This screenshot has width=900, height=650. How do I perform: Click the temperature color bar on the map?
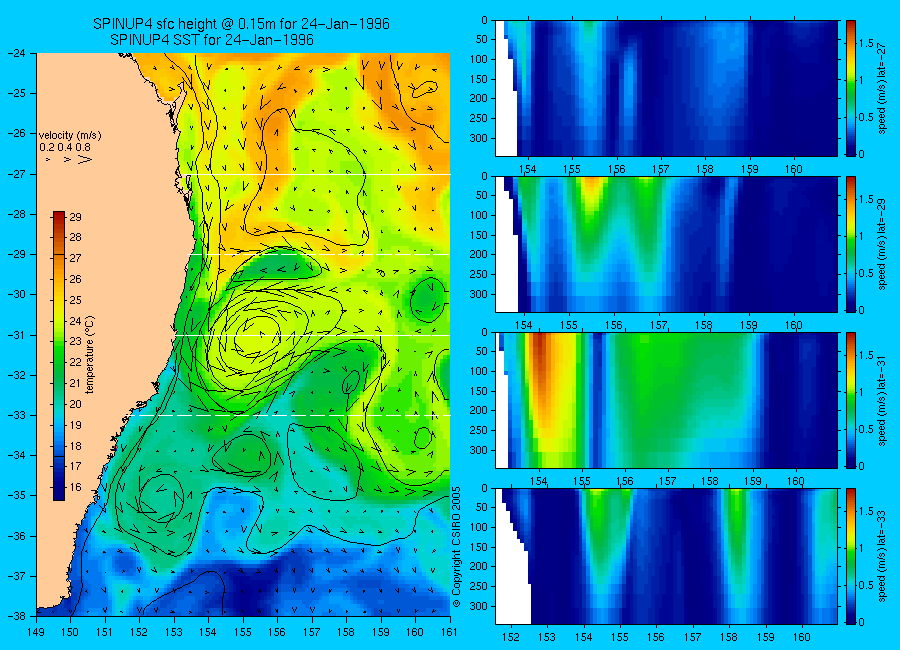[x=59, y=356]
